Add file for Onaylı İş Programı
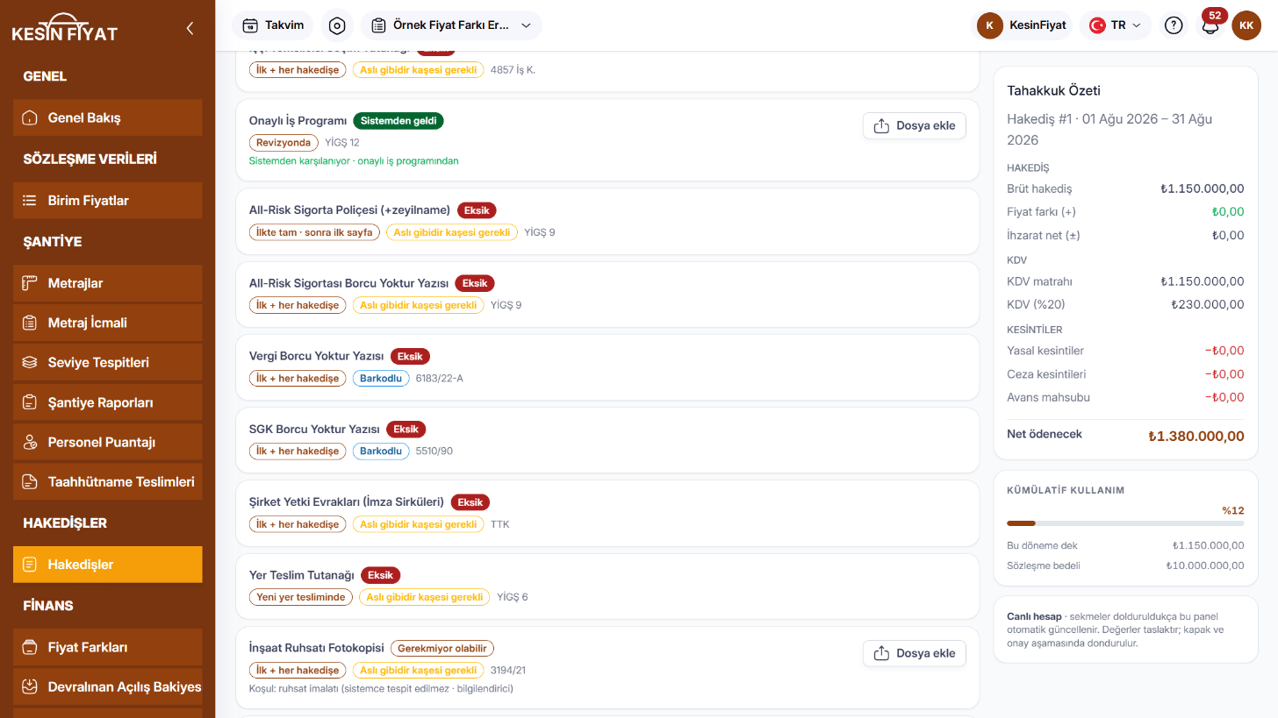Viewport: 1278px width, 718px height. (x=914, y=126)
